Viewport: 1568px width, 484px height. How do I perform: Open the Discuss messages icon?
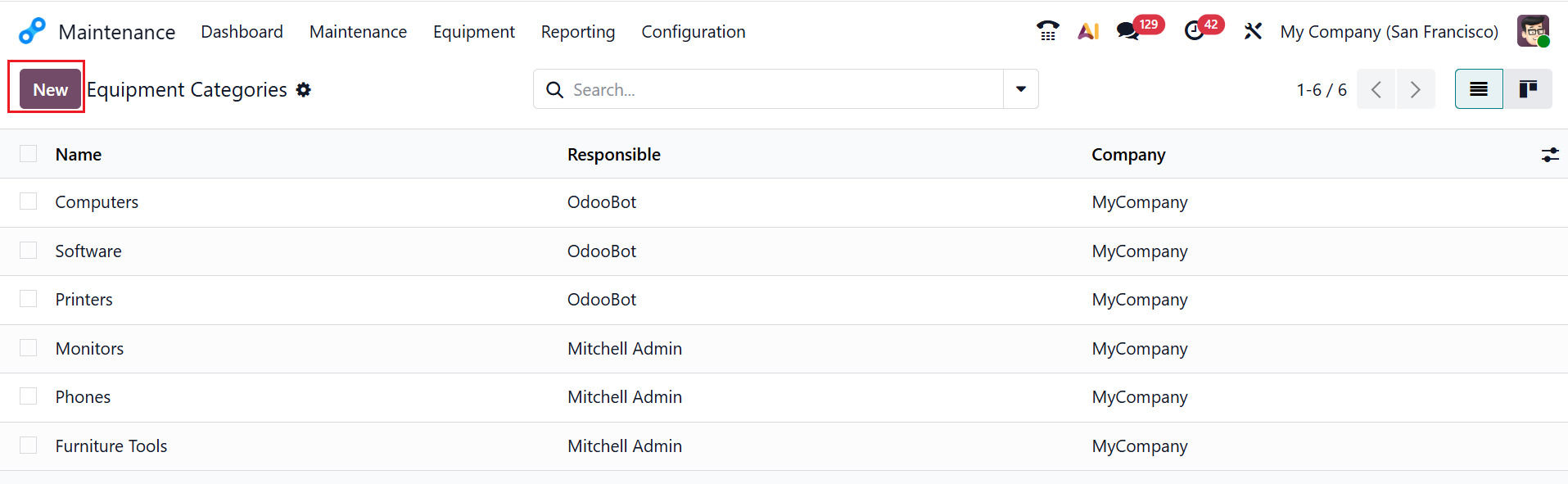pos(1128,31)
